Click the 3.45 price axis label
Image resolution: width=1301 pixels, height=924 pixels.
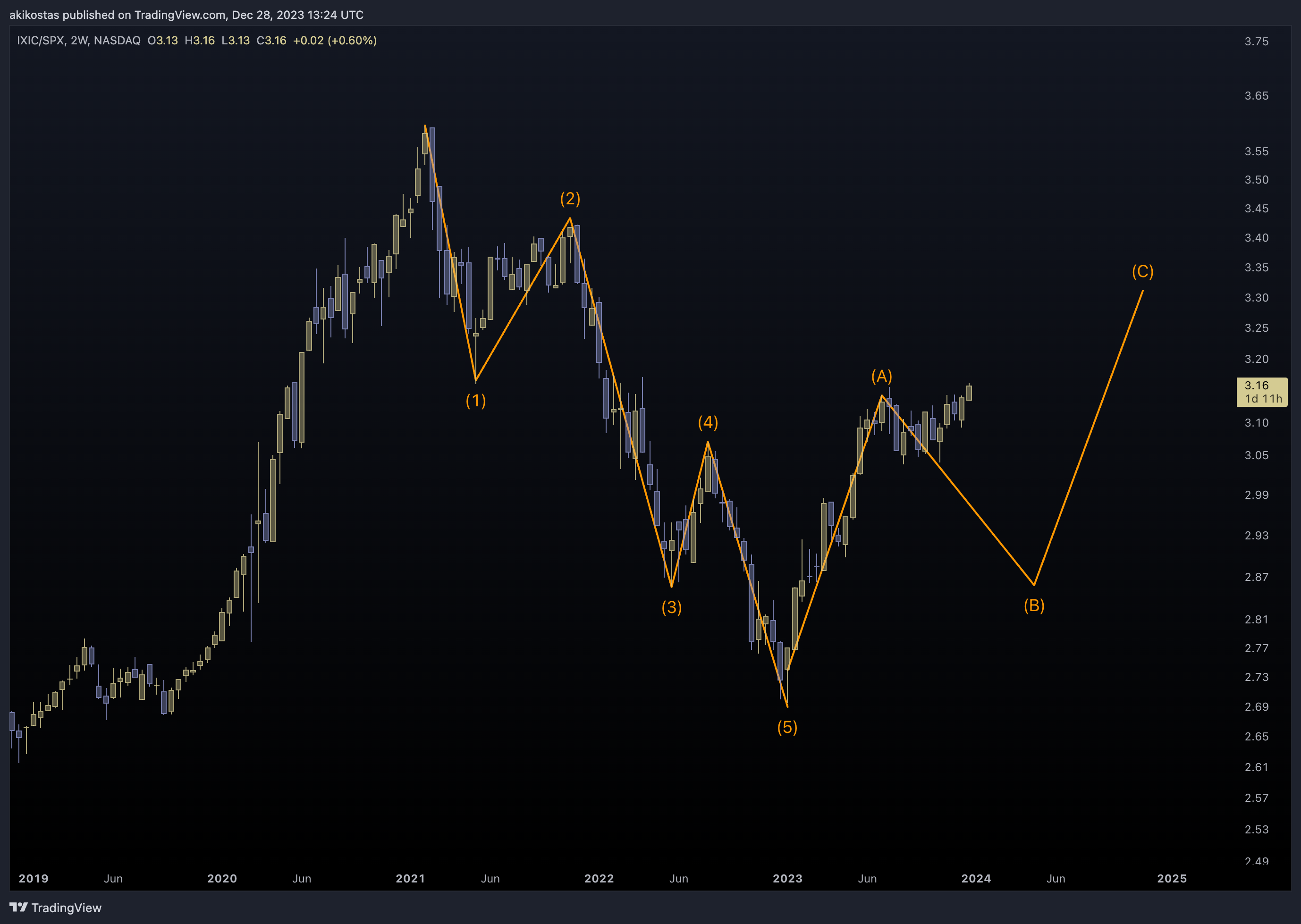[1257, 208]
